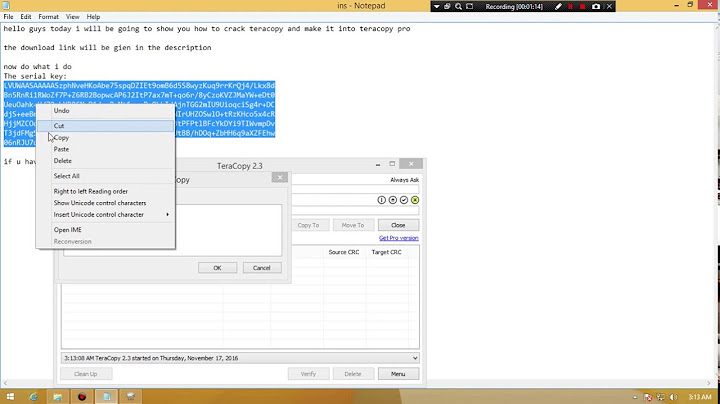Image resolution: width=720 pixels, height=404 pixels.
Task: Open the recorder toolbar dropdown arrow
Action: [437, 6]
